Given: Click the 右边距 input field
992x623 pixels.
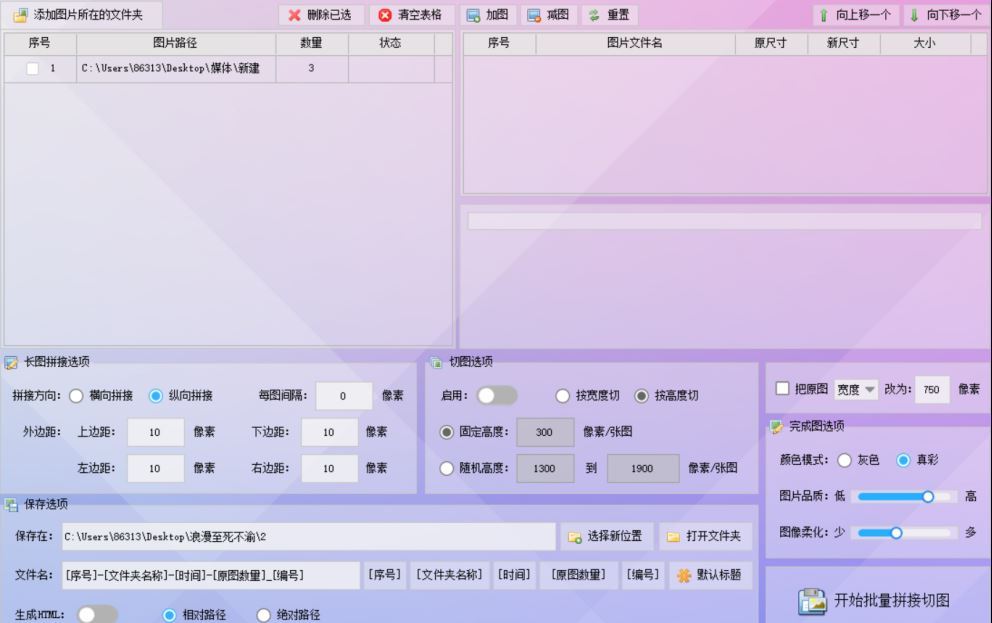Looking at the screenshot, I should tap(330, 469).
